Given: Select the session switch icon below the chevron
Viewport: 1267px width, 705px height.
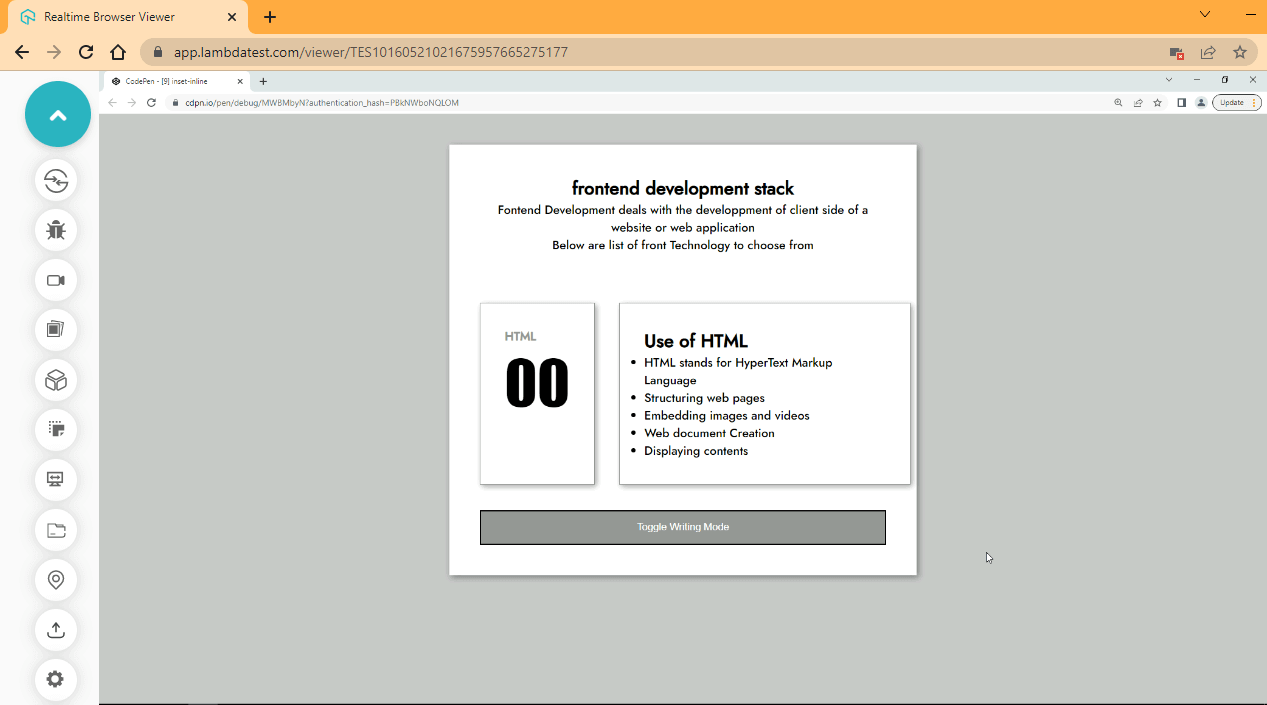Looking at the screenshot, I should click(x=55, y=181).
